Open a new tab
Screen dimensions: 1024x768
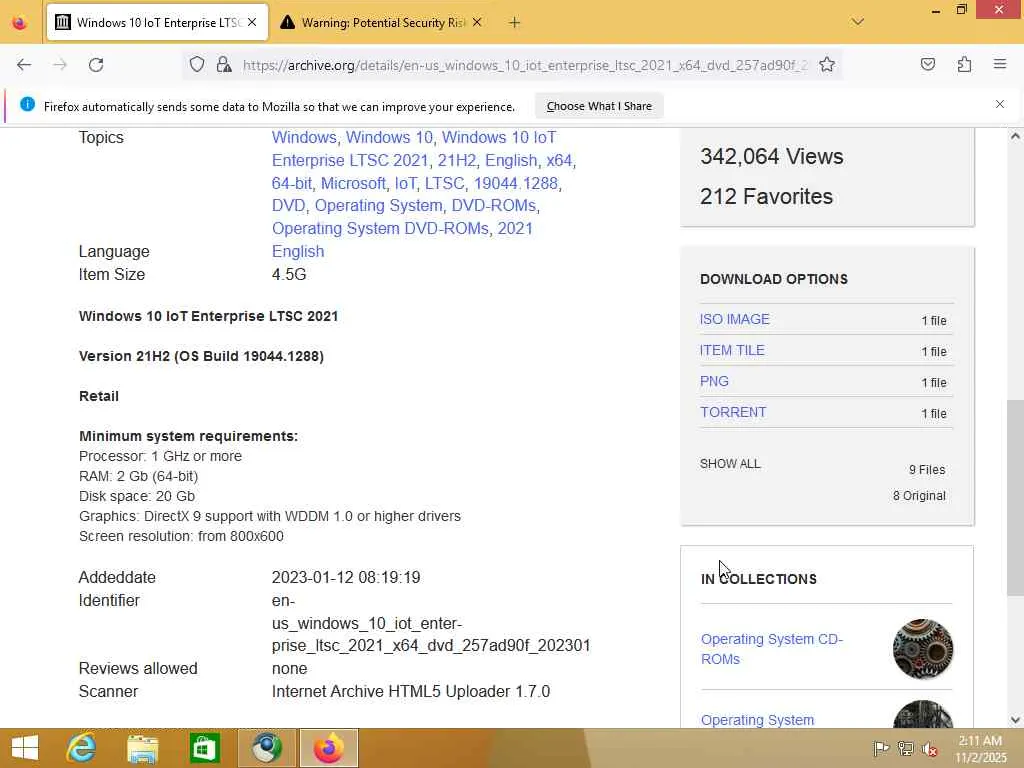point(515,23)
